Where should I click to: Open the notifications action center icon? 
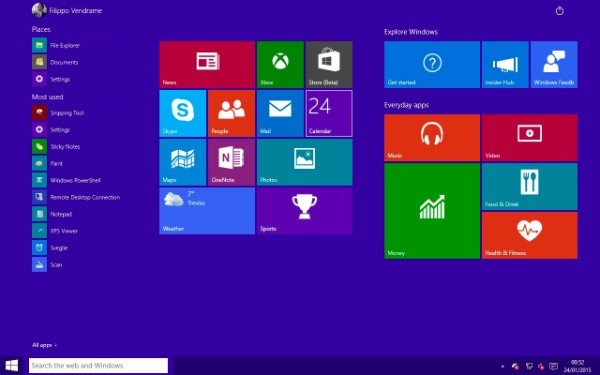pyautogui.click(x=553, y=367)
